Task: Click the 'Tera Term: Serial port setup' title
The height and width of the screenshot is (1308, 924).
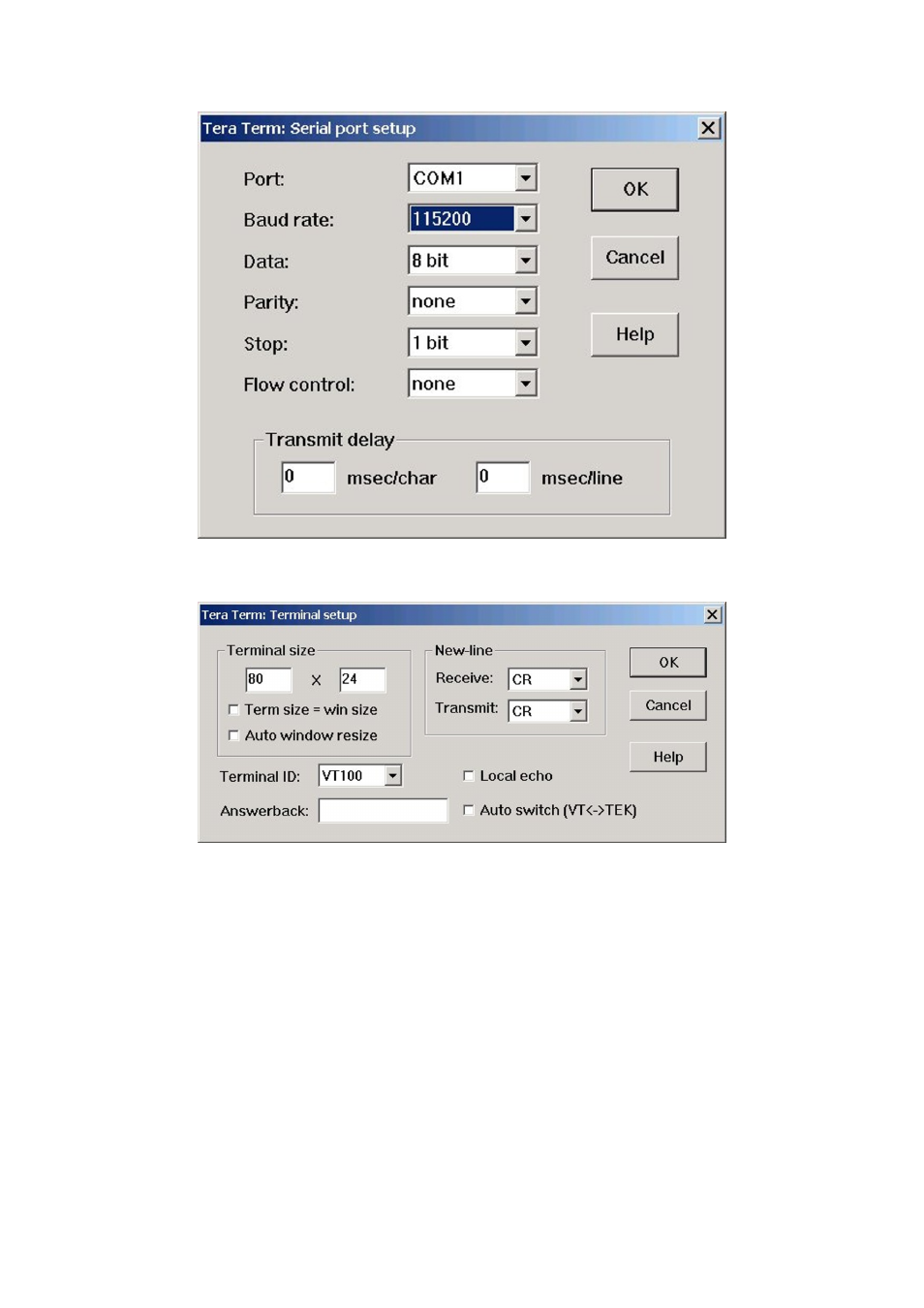Action: pyautogui.click(x=309, y=128)
